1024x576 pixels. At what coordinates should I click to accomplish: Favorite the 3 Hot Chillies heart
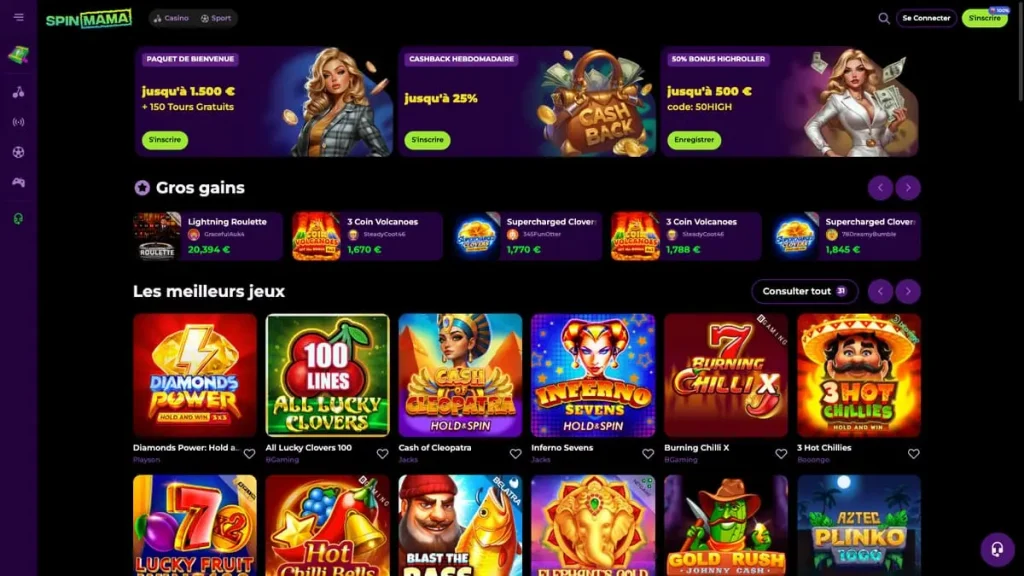[x=914, y=453]
